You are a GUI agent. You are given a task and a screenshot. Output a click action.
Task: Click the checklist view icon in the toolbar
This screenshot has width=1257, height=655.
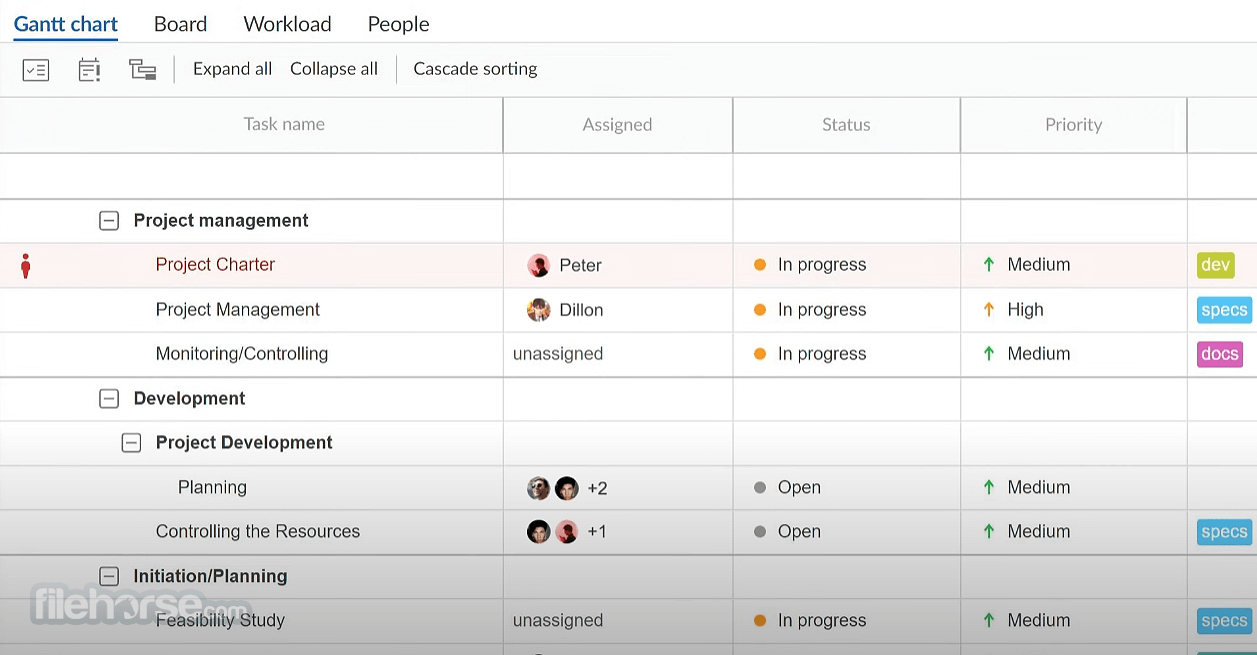pos(36,70)
